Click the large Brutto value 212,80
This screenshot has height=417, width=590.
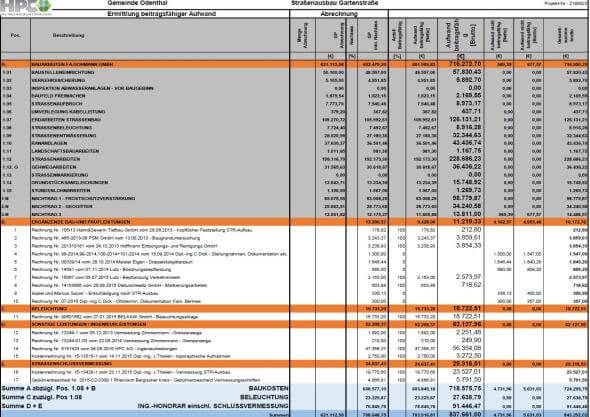(x=471, y=229)
